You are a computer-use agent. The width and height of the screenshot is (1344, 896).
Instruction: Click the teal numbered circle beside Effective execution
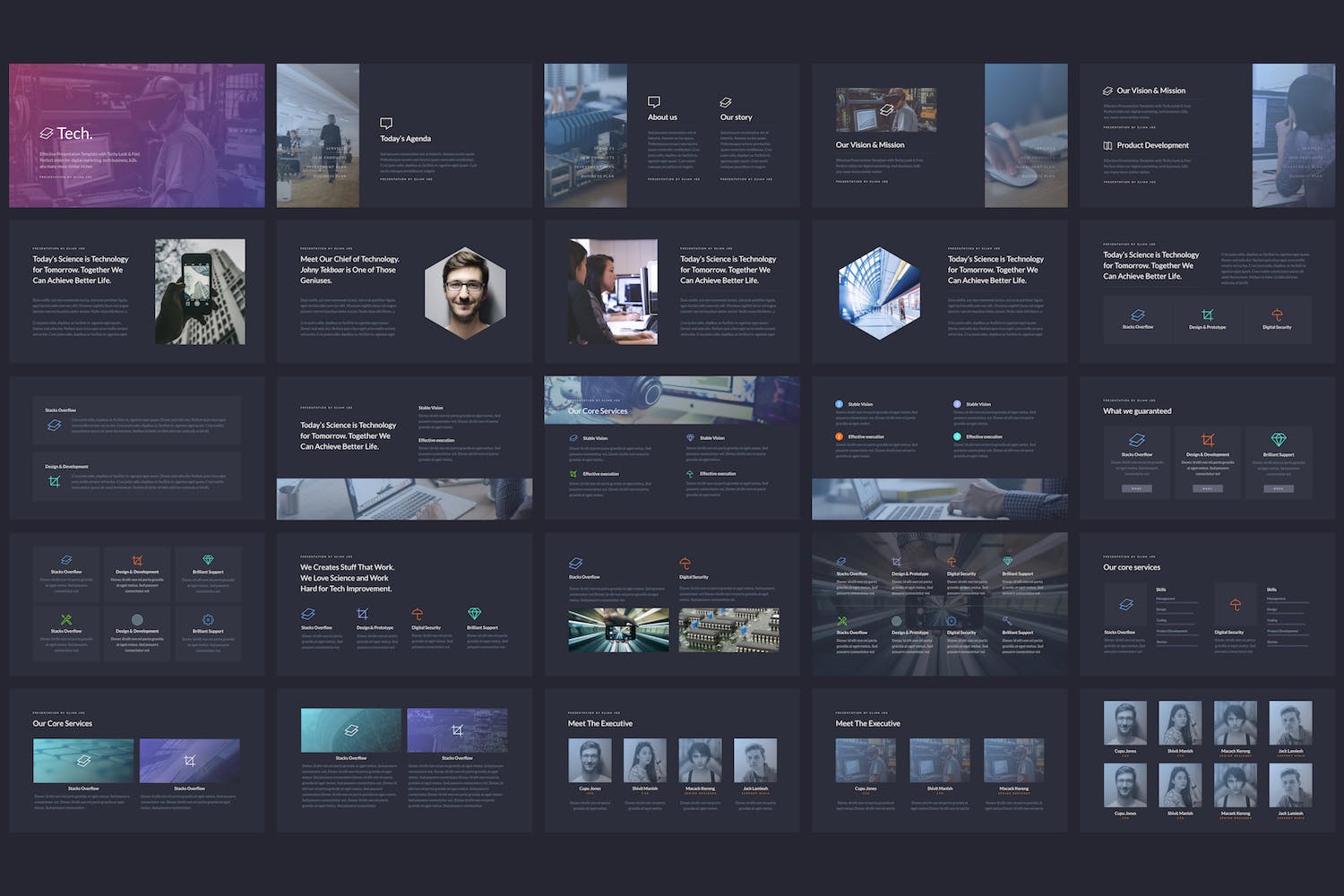(x=957, y=436)
